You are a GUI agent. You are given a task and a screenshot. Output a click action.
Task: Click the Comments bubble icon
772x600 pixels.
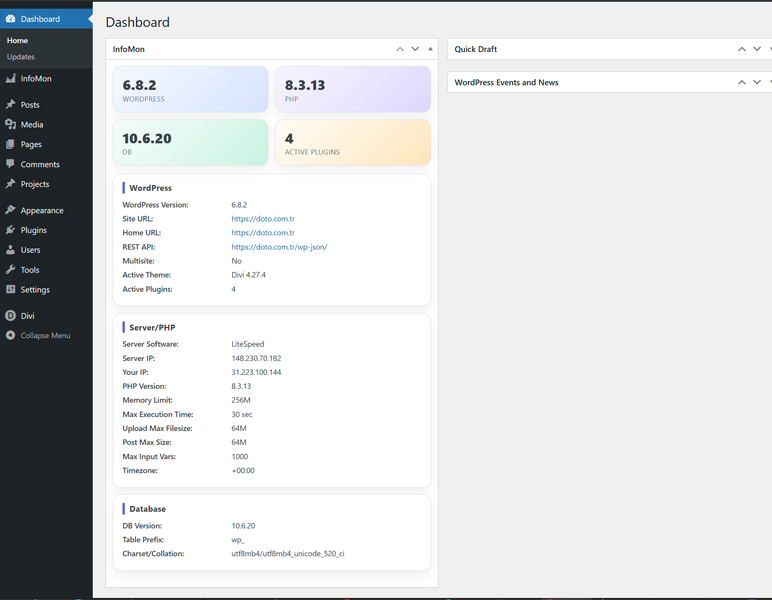point(10,164)
